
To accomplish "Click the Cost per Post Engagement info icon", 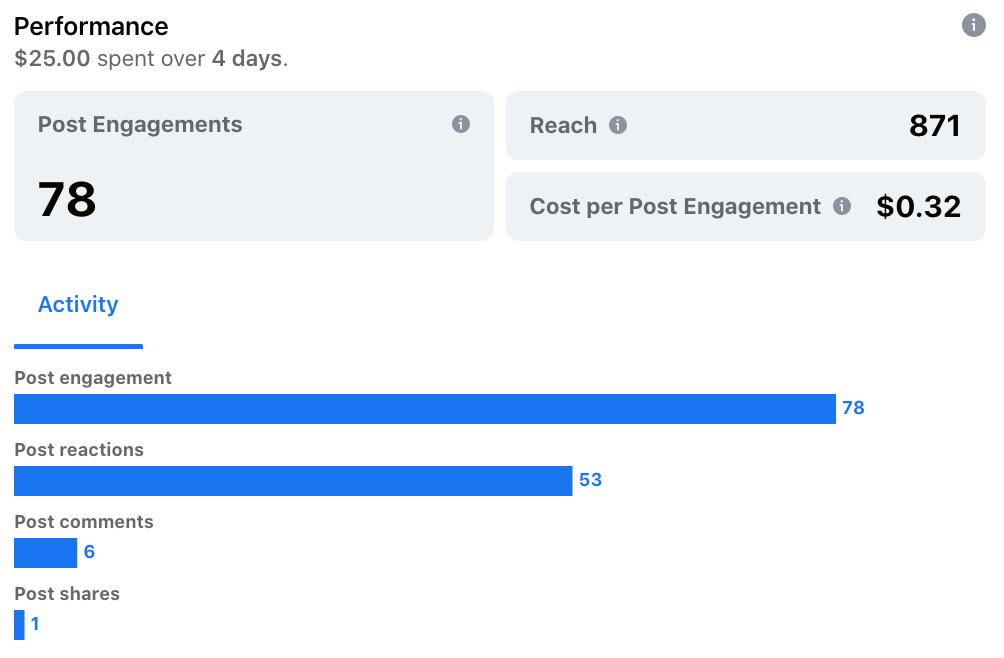I will [842, 206].
